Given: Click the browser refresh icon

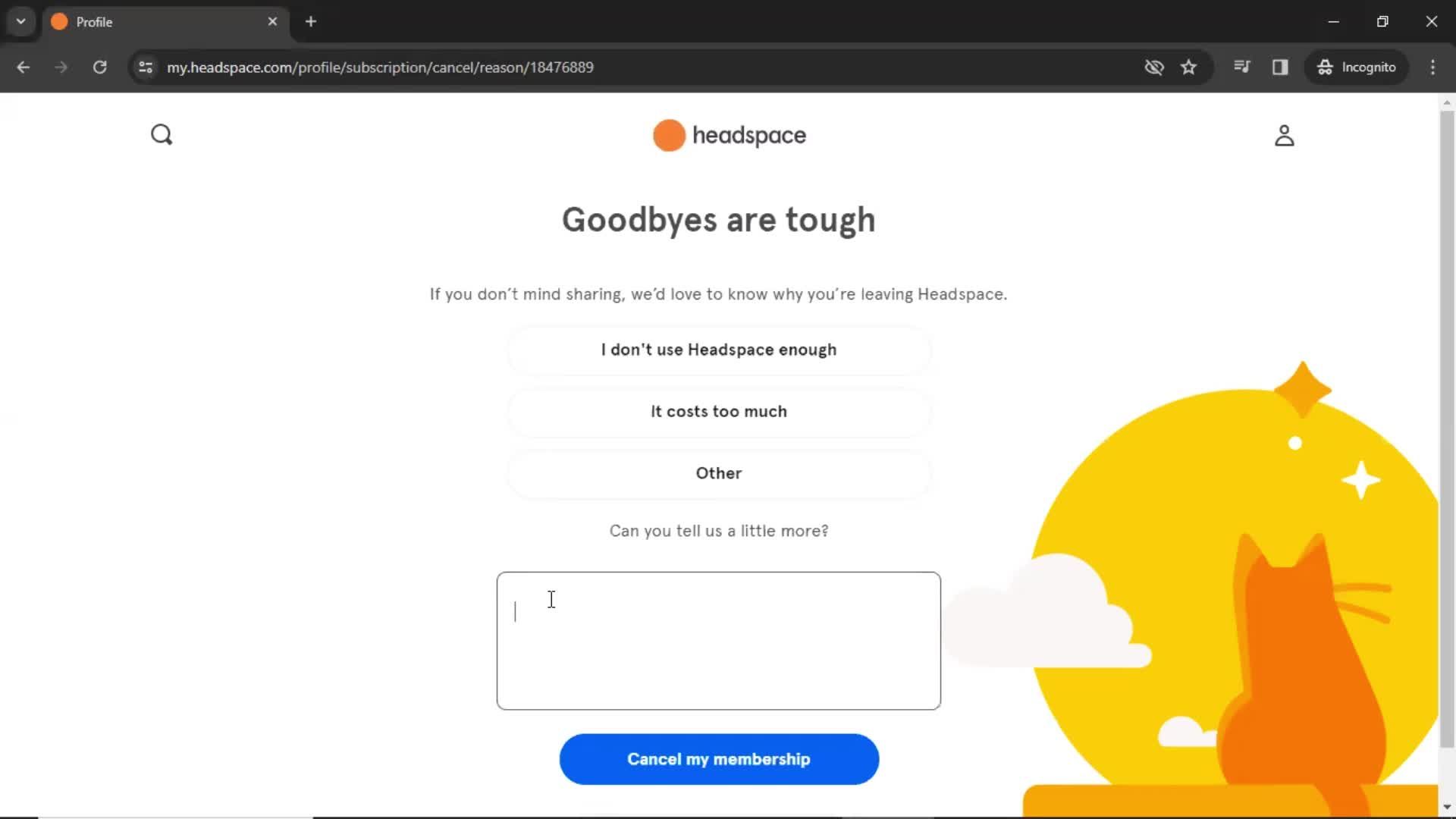Looking at the screenshot, I should point(99,67).
